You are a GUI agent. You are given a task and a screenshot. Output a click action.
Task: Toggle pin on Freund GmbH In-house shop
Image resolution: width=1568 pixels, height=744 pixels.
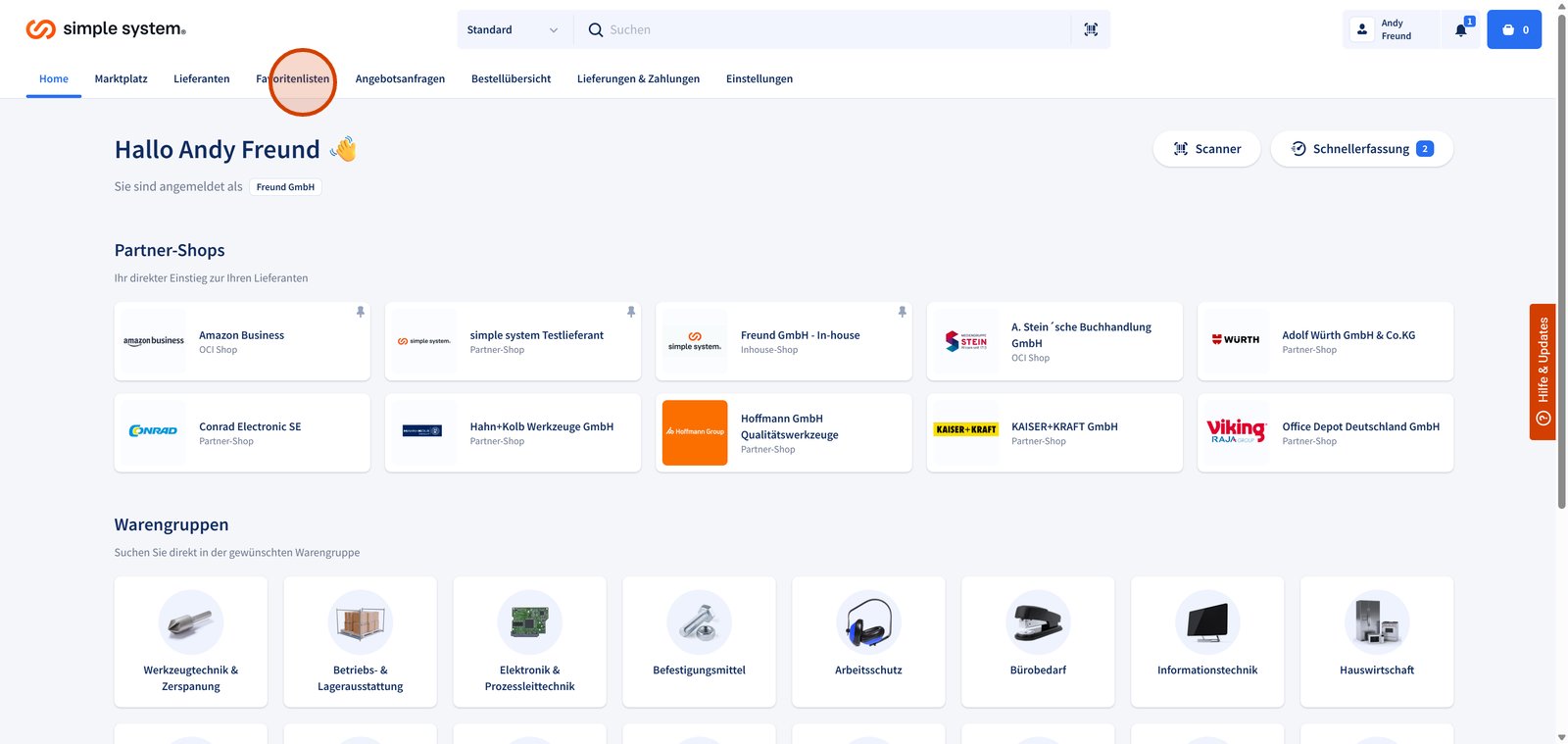[x=902, y=312]
